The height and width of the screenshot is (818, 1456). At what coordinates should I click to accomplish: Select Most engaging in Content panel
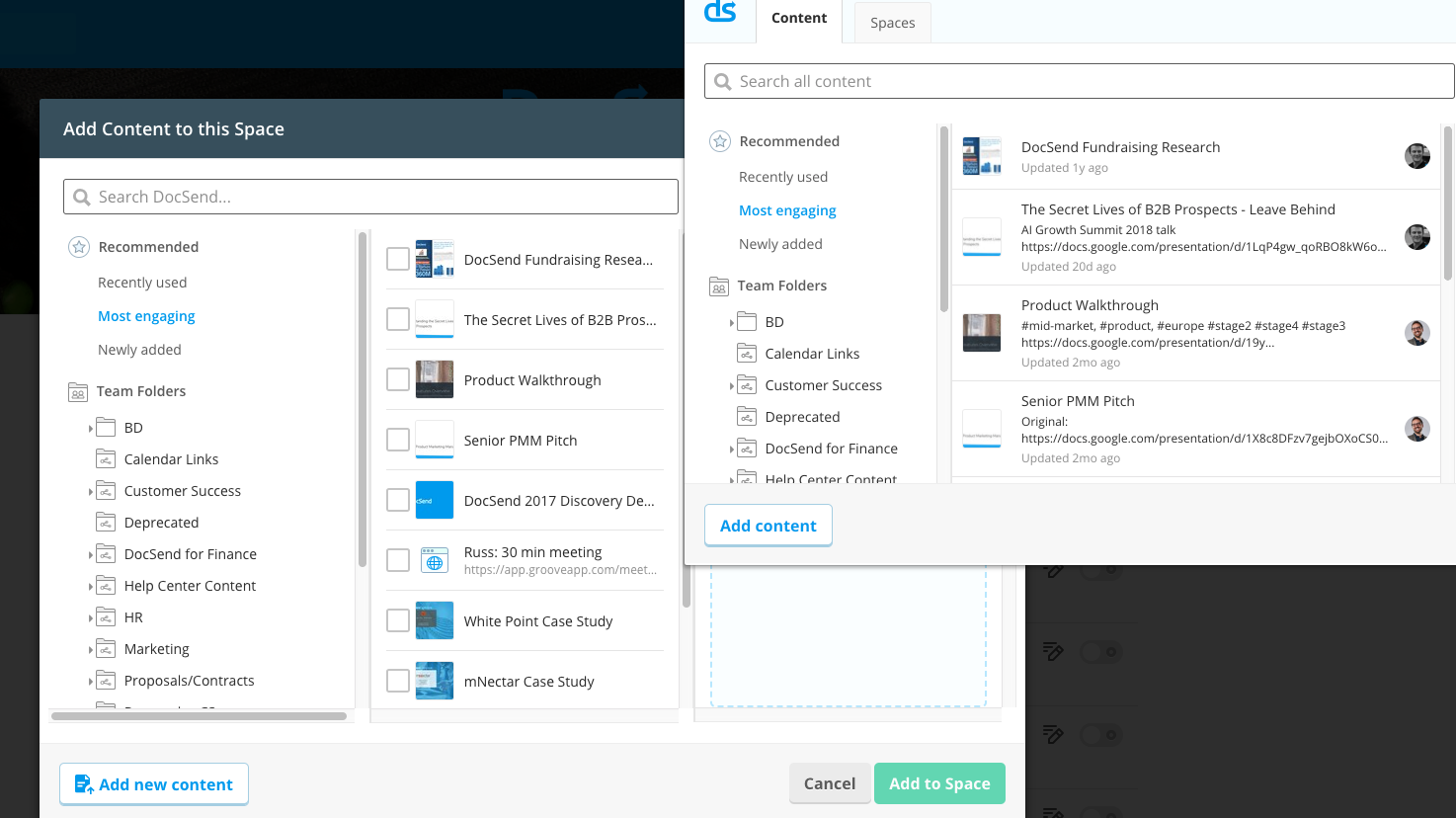[787, 210]
